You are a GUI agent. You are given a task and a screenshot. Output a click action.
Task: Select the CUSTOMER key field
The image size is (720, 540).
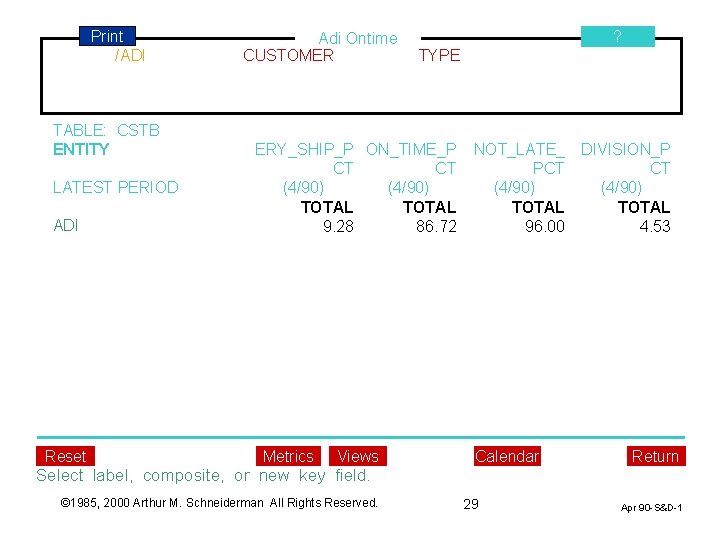[288, 56]
